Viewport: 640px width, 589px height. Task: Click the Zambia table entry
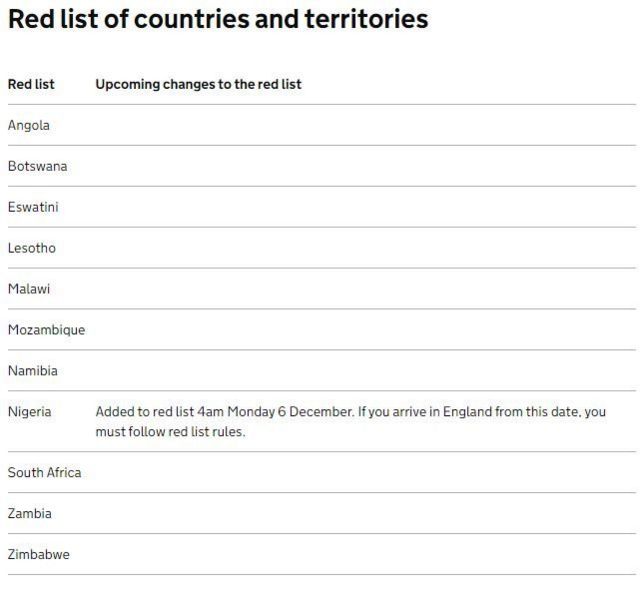tap(30, 514)
